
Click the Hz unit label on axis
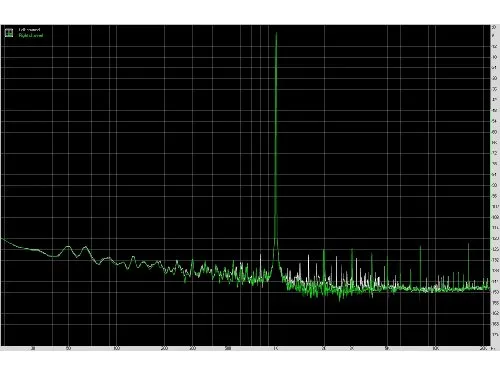pos(493,349)
